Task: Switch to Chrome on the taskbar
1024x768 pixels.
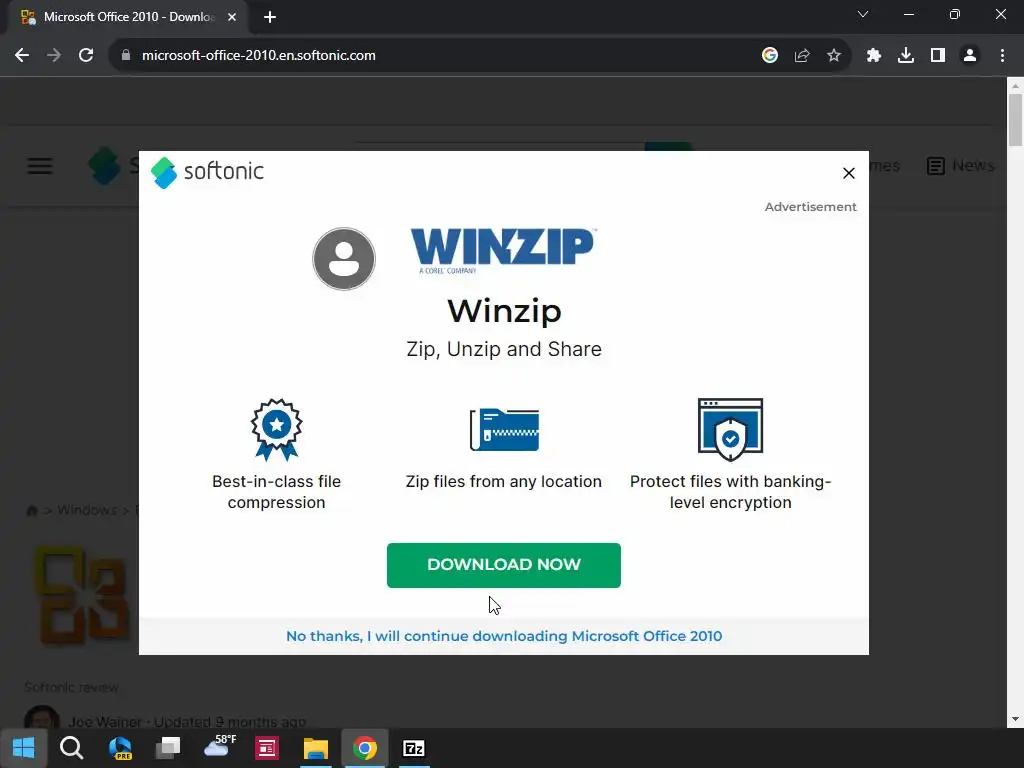Action: [364, 748]
